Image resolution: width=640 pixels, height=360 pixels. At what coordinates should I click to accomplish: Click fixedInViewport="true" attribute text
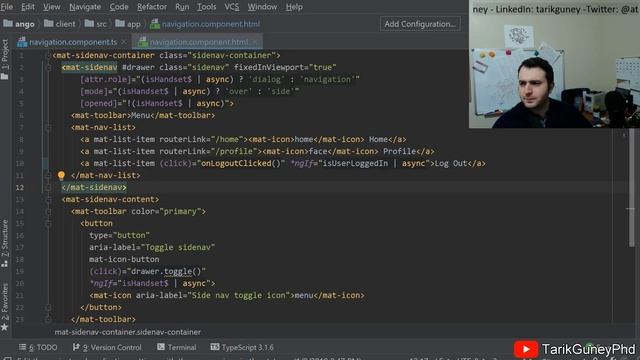coord(285,67)
